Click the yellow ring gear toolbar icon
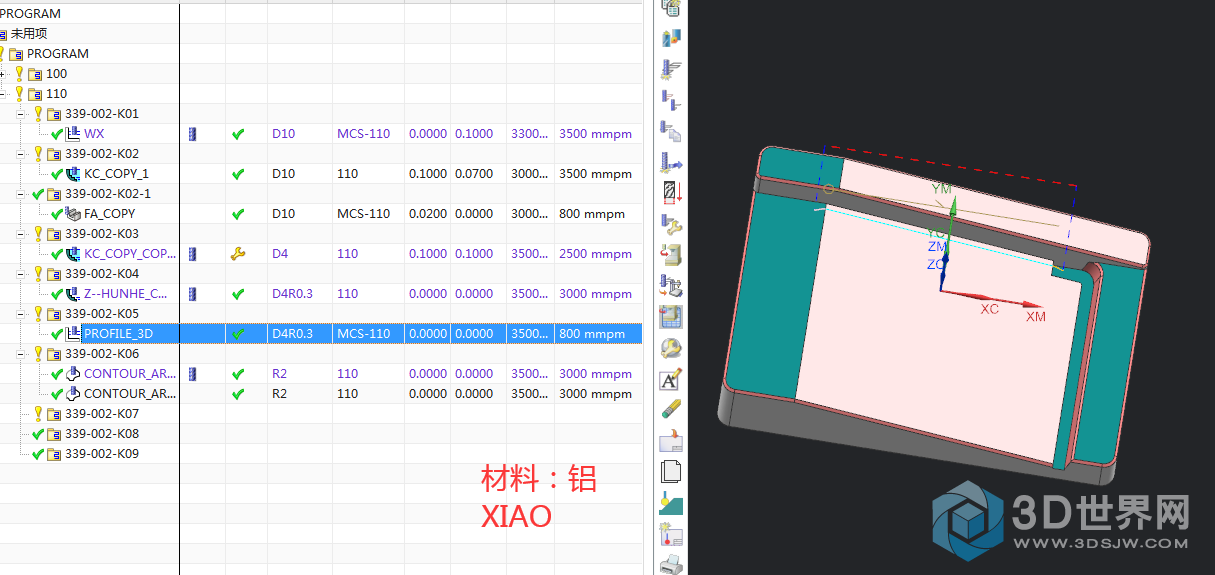 point(671,349)
